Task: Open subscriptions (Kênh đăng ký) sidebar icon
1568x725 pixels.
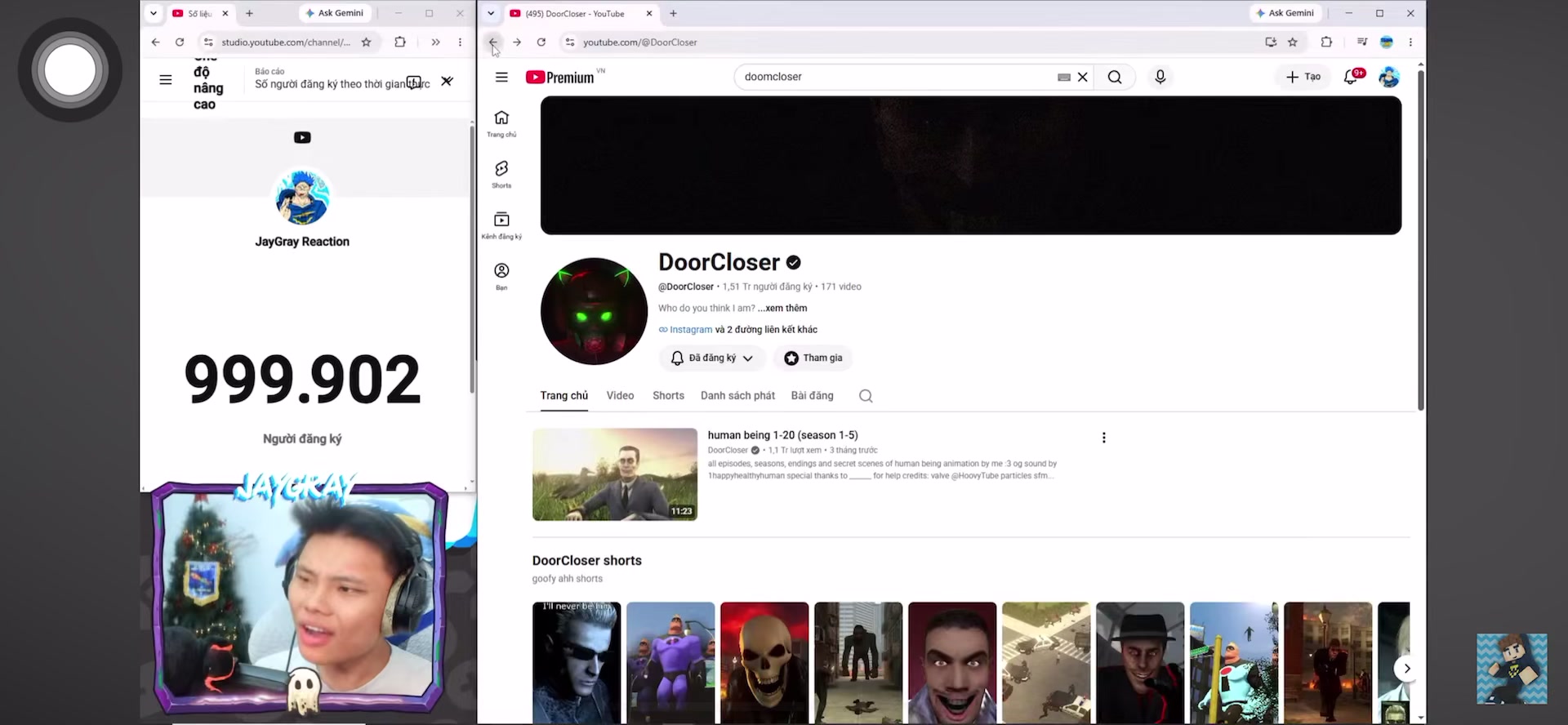Action: (x=501, y=225)
